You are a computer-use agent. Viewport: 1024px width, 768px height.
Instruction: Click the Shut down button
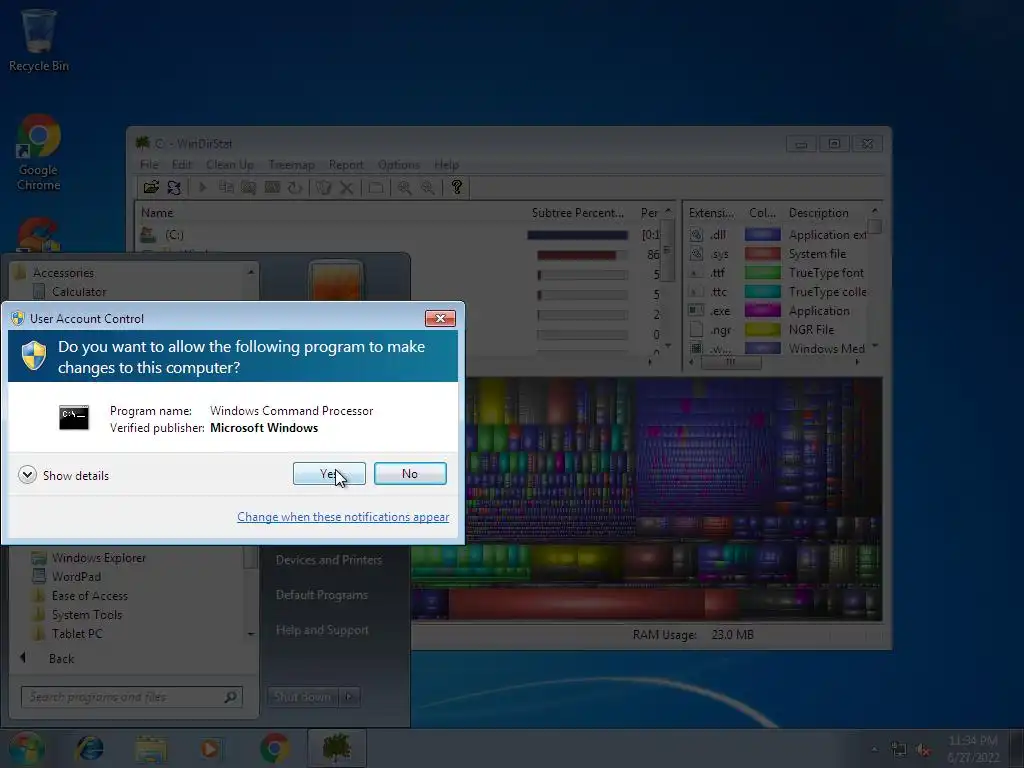[302, 697]
